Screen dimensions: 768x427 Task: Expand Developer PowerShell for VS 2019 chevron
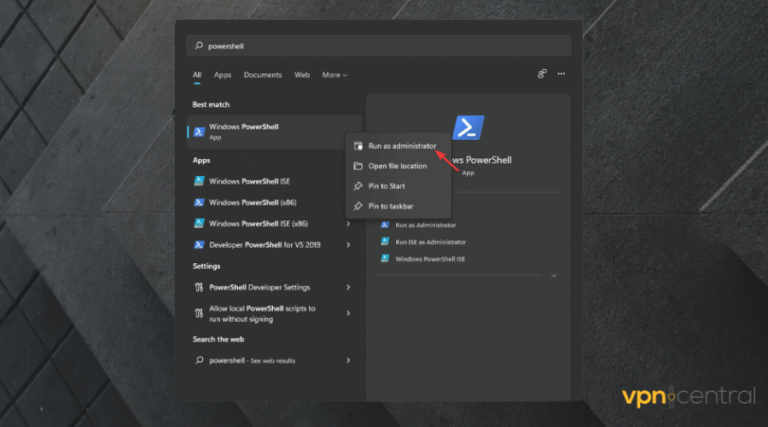[348, 245]
